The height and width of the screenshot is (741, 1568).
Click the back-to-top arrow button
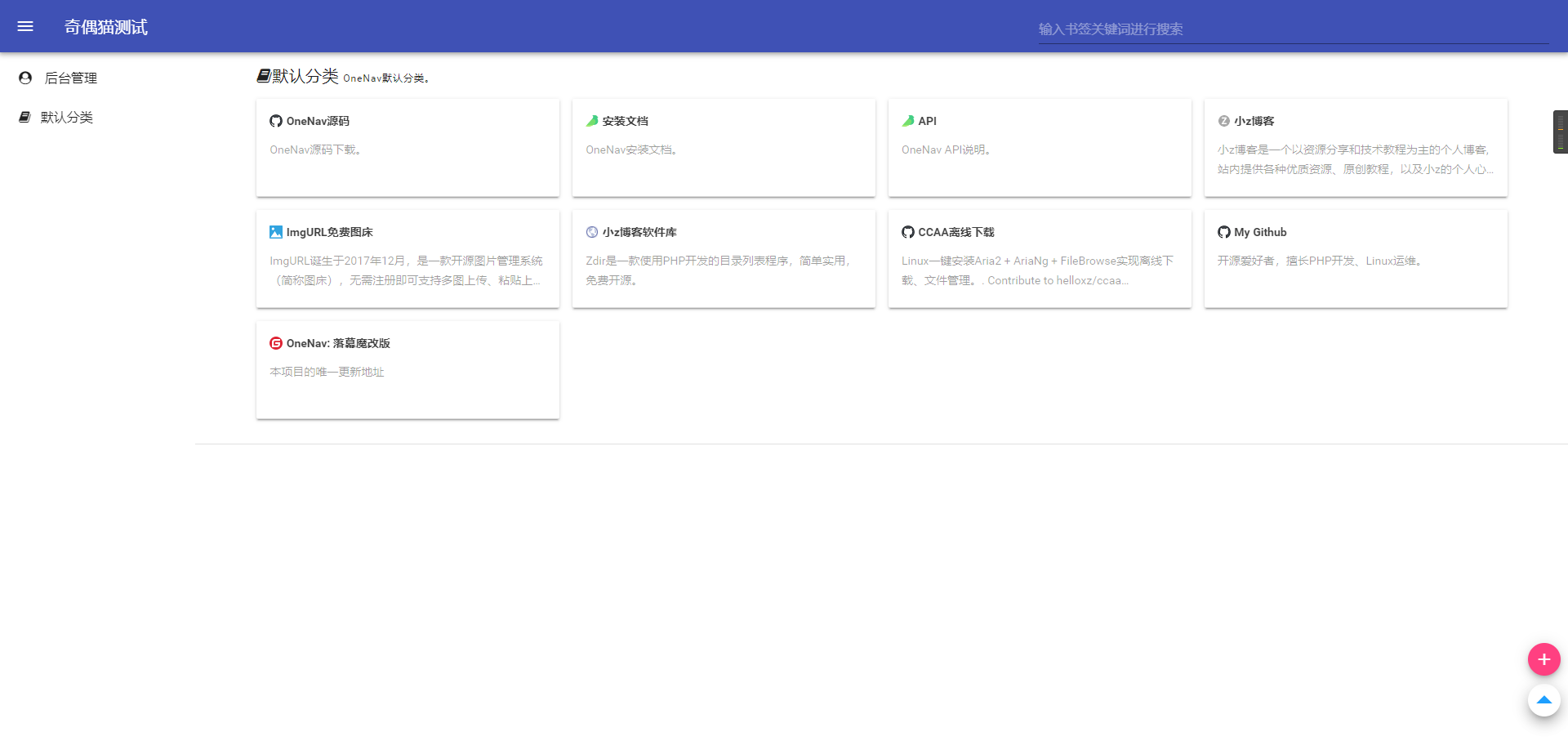[1543, 700]
